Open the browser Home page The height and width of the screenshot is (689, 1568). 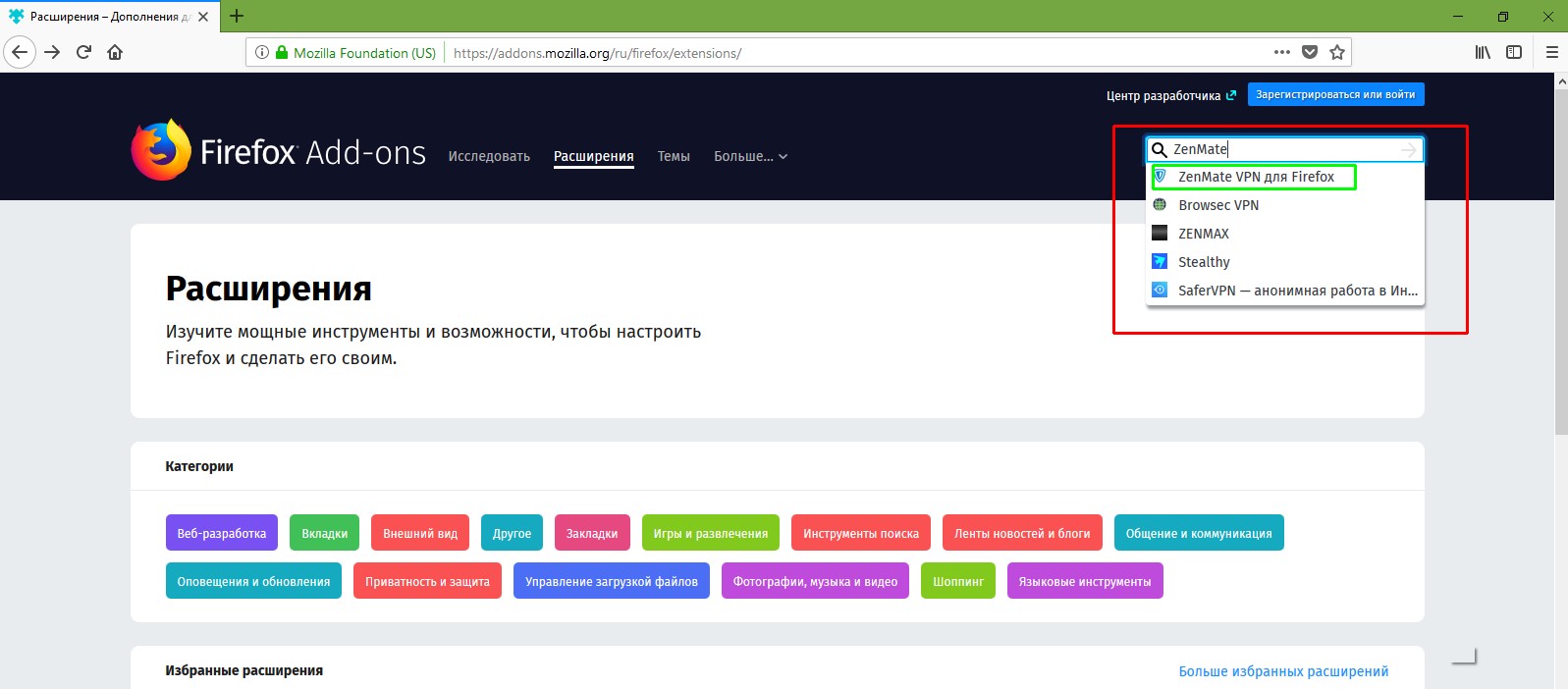tap(115, 52)
